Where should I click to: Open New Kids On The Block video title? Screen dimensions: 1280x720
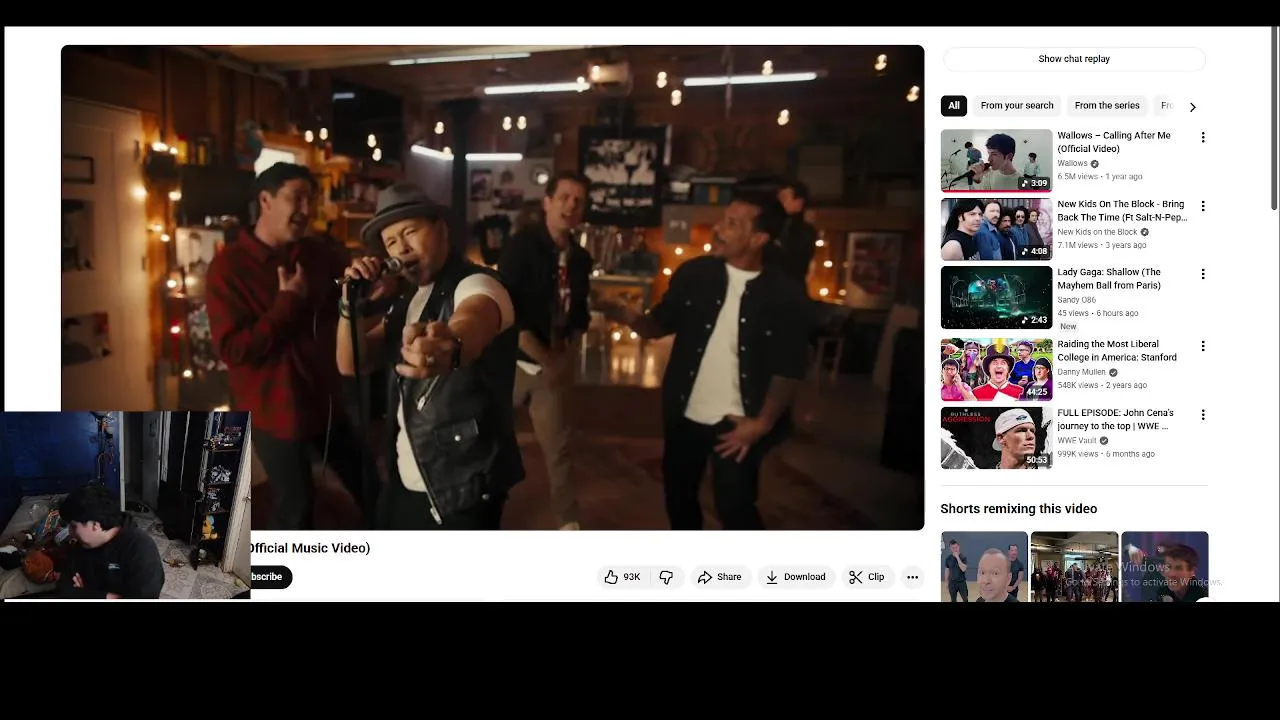(1122, 210)
